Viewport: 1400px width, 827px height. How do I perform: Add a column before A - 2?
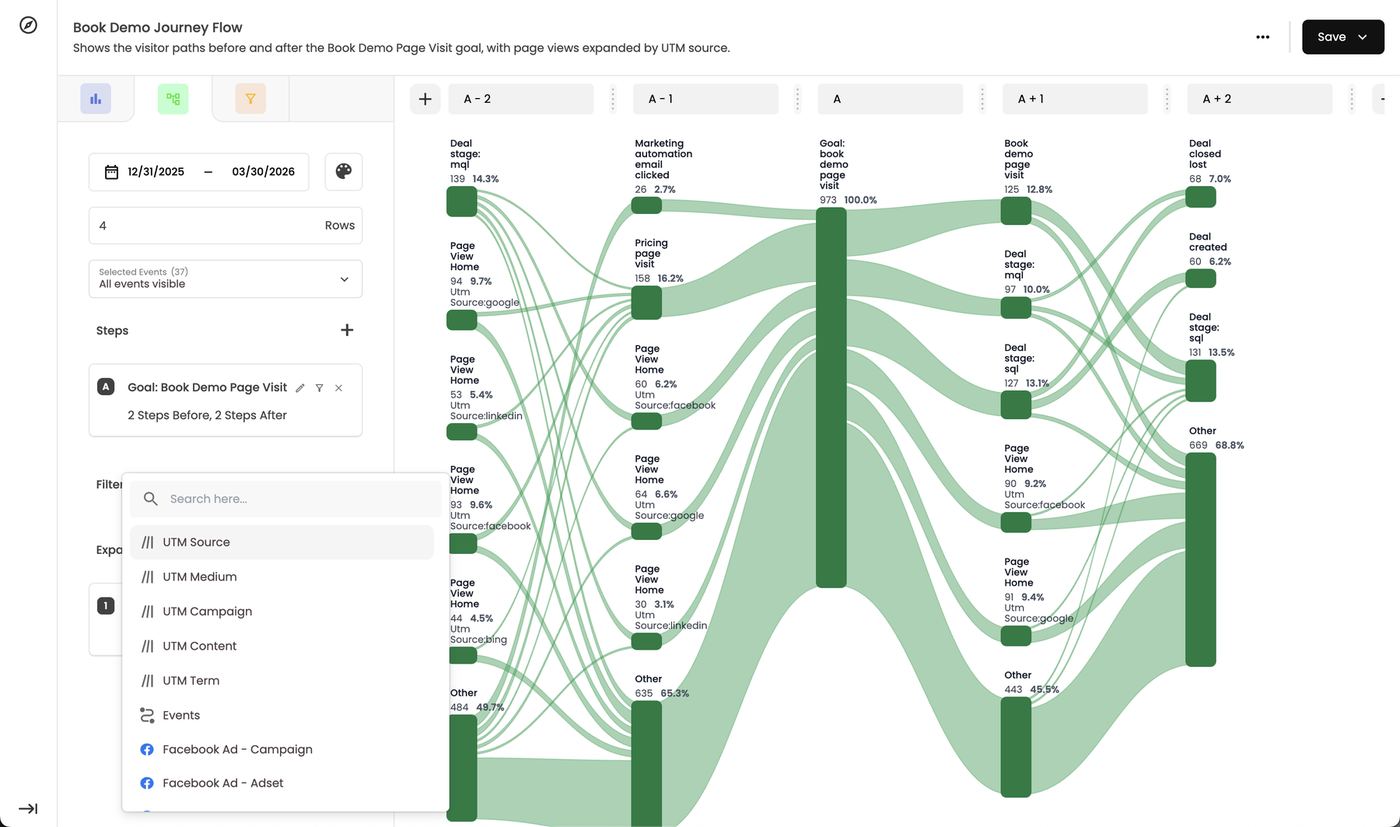pyautogui.click(x=425, y=99)
